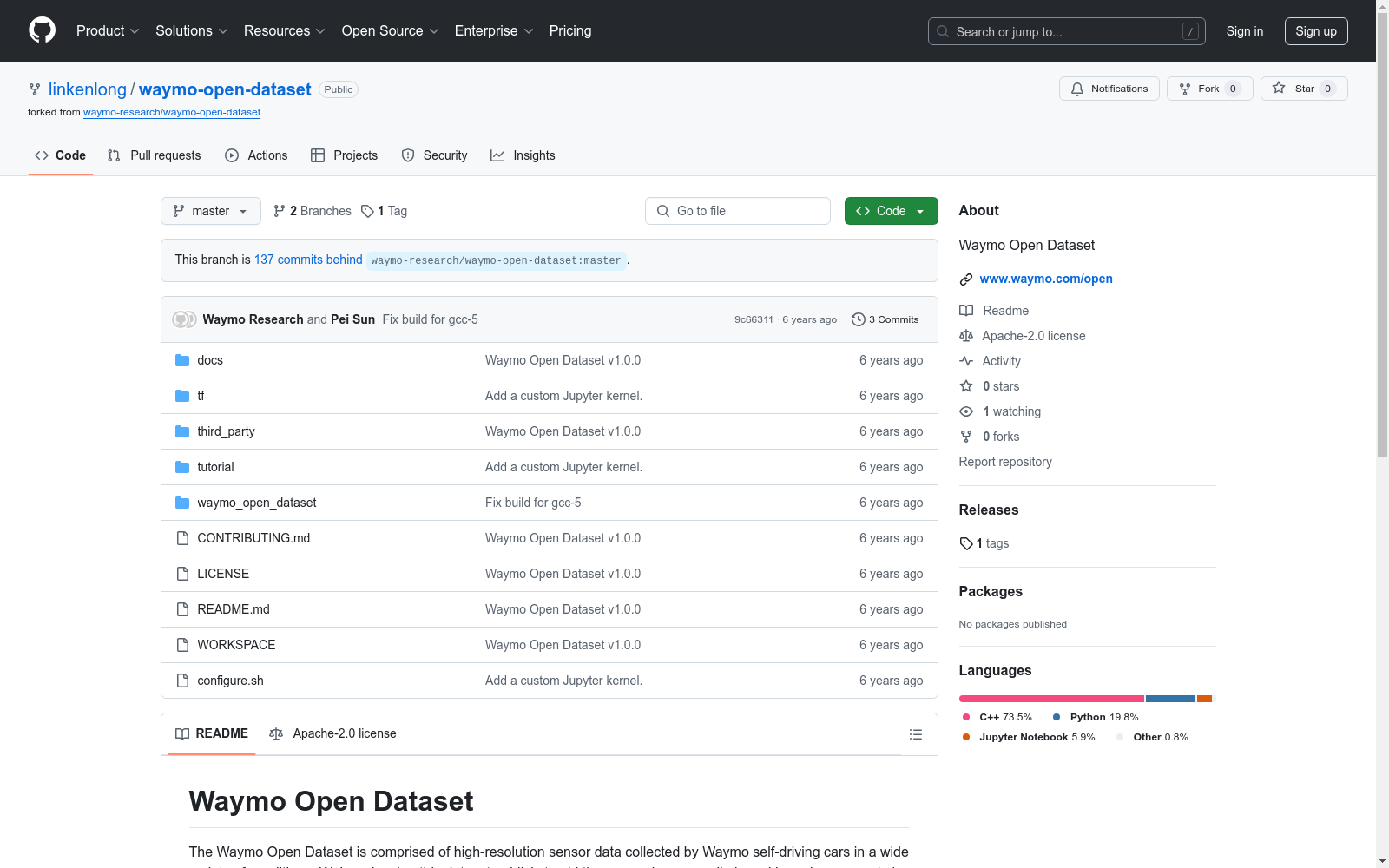This screenshot has height=868, width=1389.
Task: Open the README outline list icon
Action: 915,734
